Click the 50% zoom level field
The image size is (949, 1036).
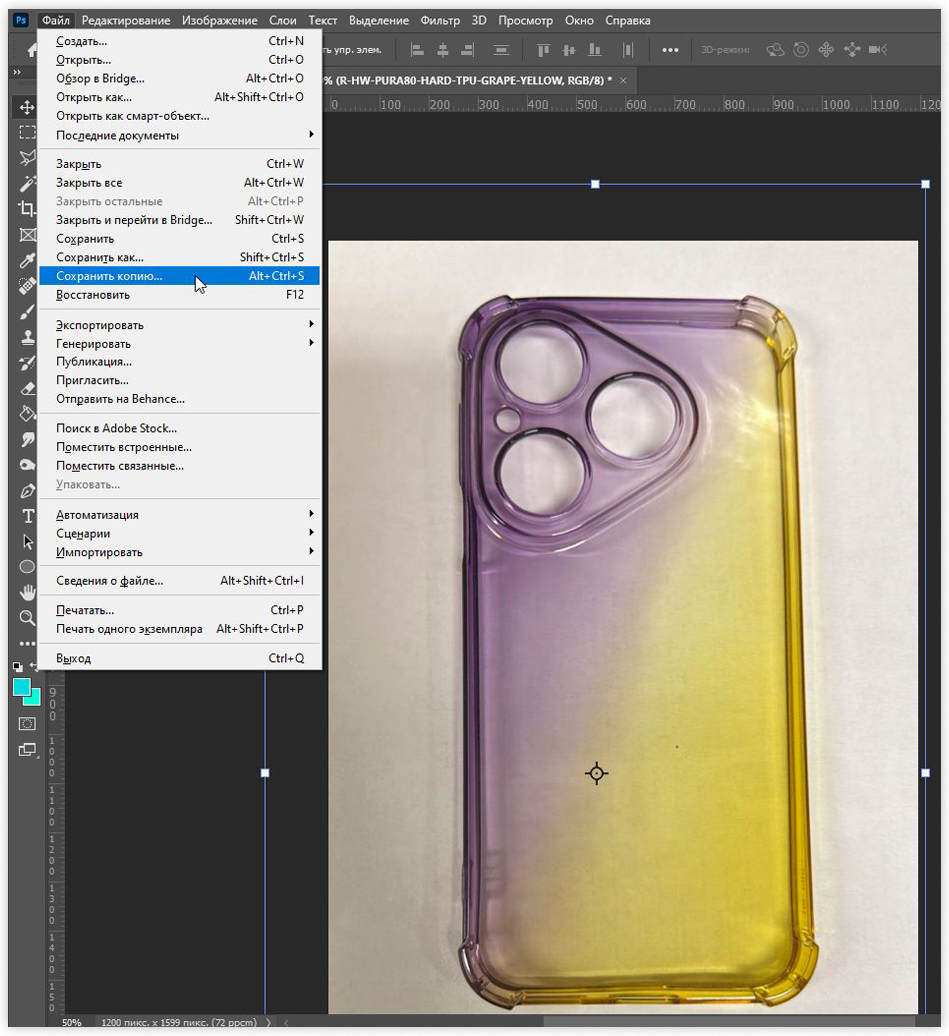(x=72, y=1023)
